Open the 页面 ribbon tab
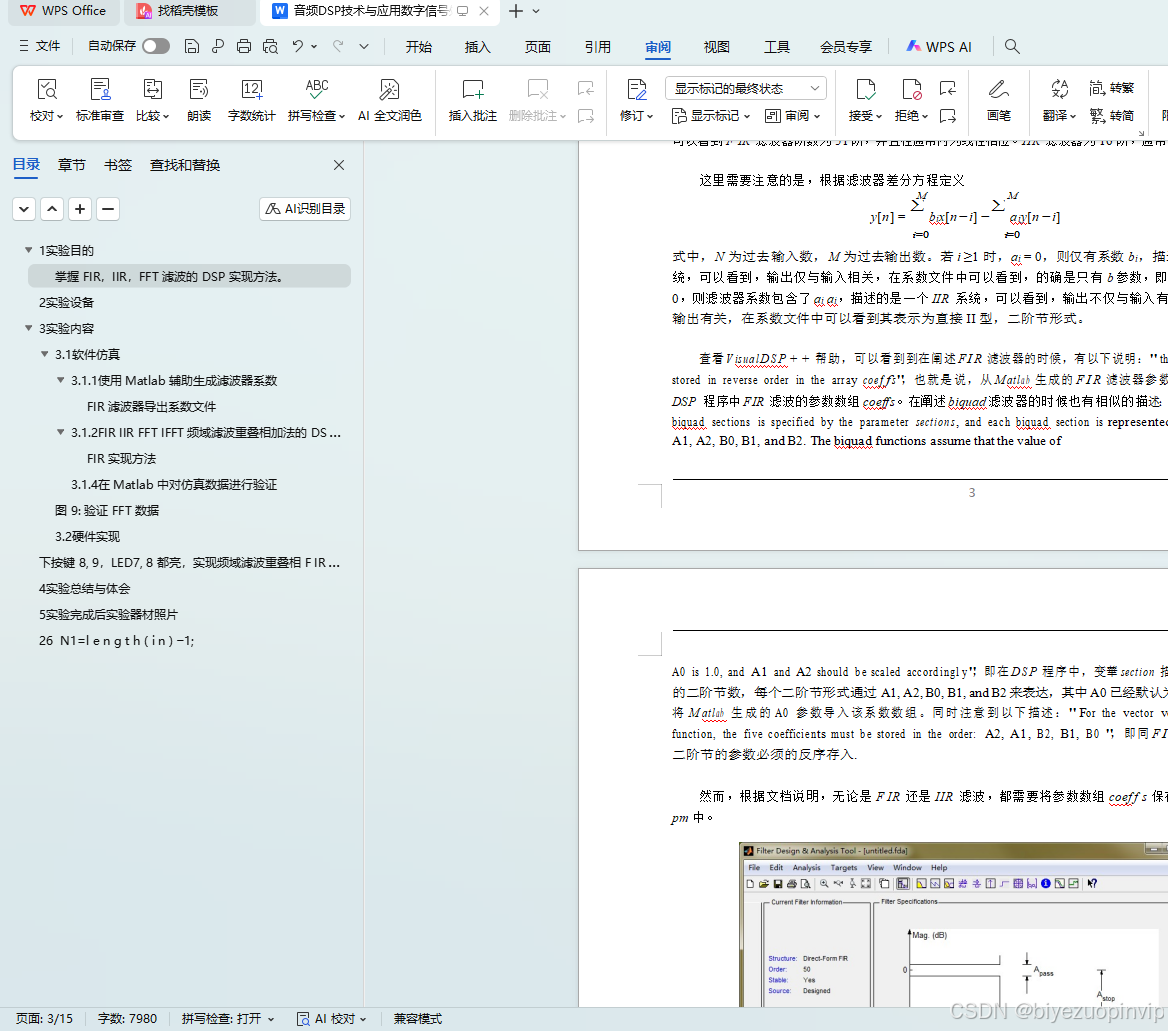Screen dimensions: 1168x1031 537,46
